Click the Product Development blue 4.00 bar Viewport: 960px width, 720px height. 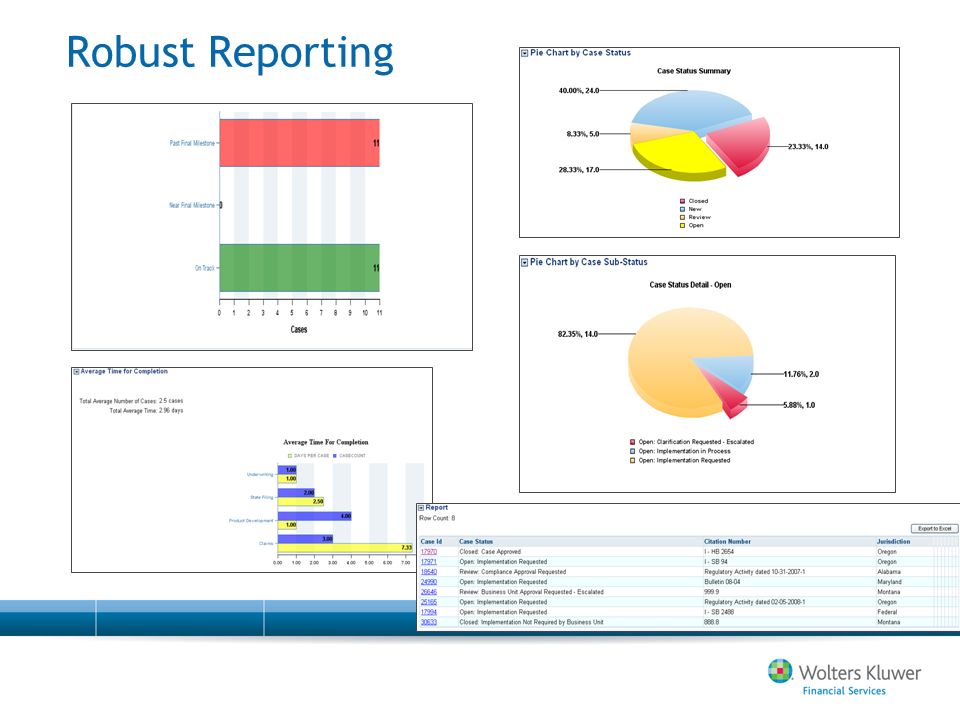[315, 516]
